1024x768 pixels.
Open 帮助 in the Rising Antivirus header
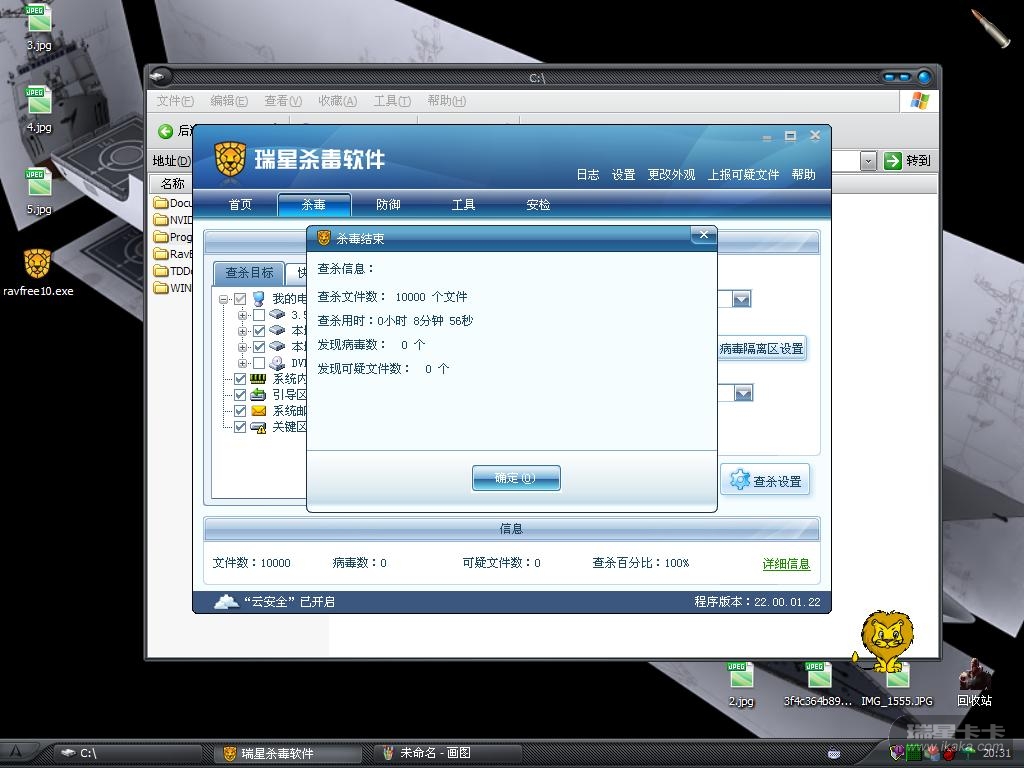(803, 174)
